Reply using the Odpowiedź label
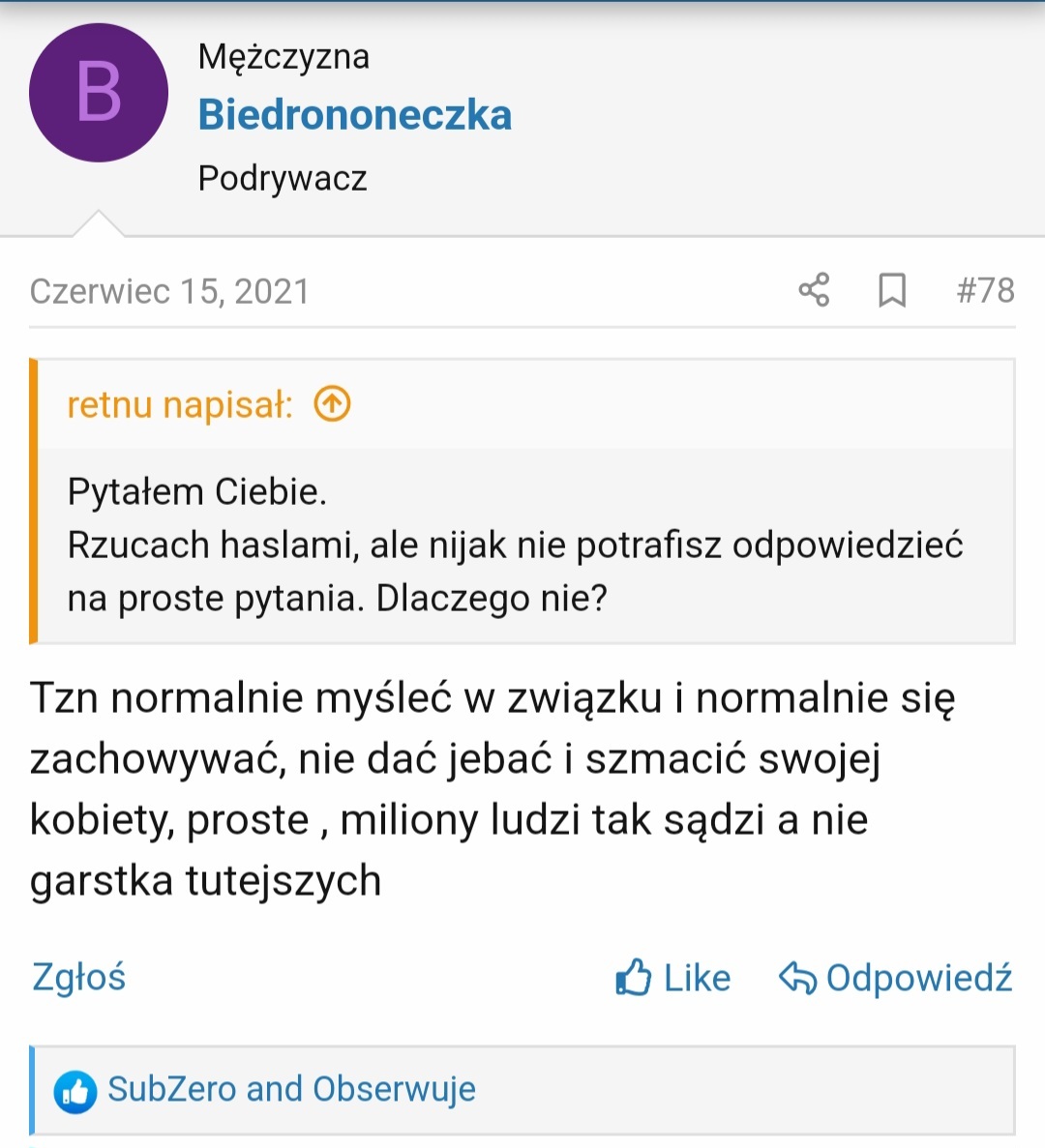 pyautogui.click(x=919, y=978)
